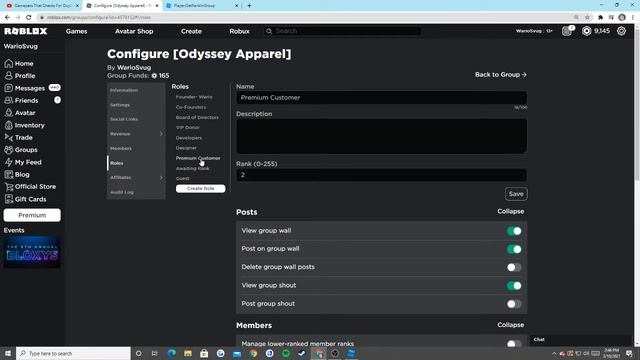Open the Bloxys event banner
Viewport: 640px width, 360px height.
(32, 252)
